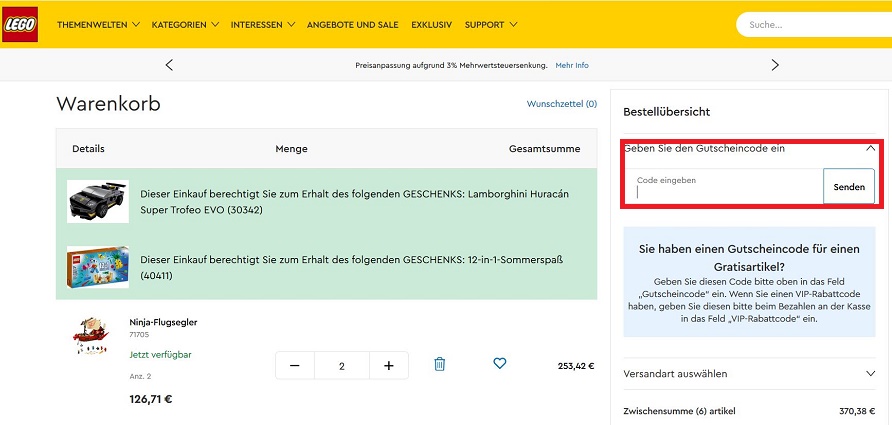Click the Zwischensumme 370,38 € value
The width and height of the screenshot is (892, 425).
click(x=857, y=411)
